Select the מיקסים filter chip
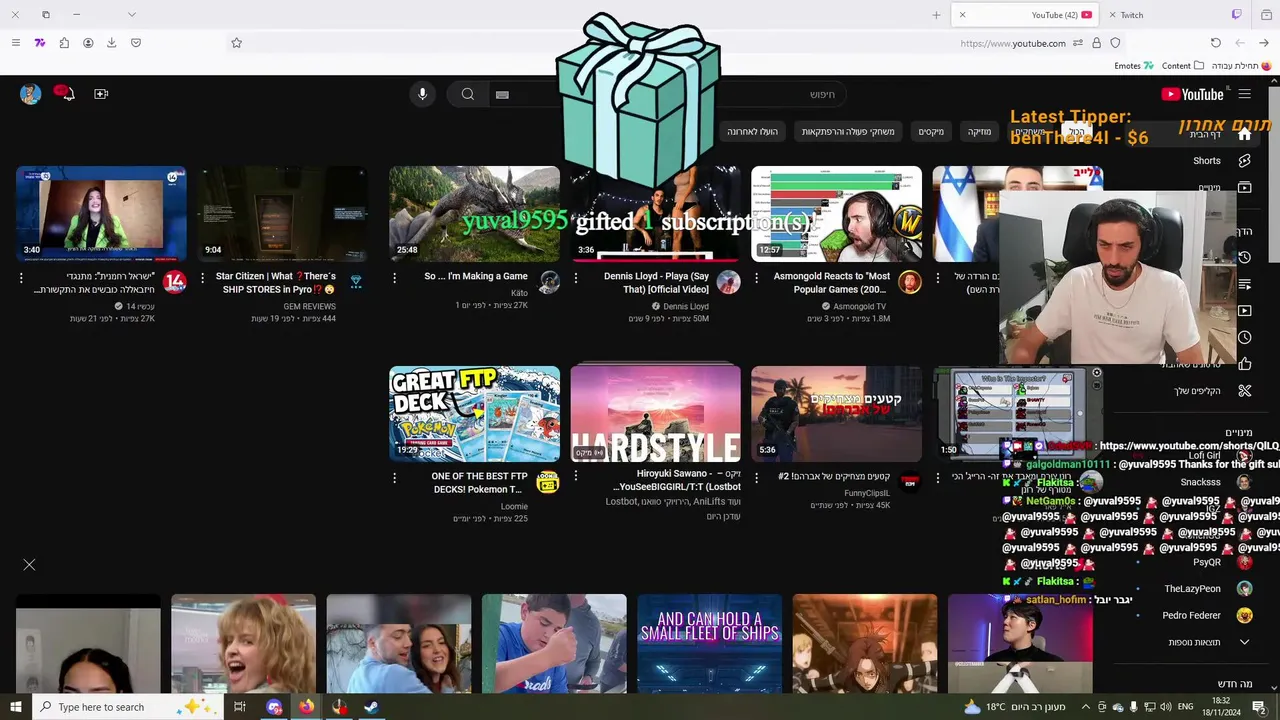This screenshot has height=720, width=1280. tap(931, 132)
